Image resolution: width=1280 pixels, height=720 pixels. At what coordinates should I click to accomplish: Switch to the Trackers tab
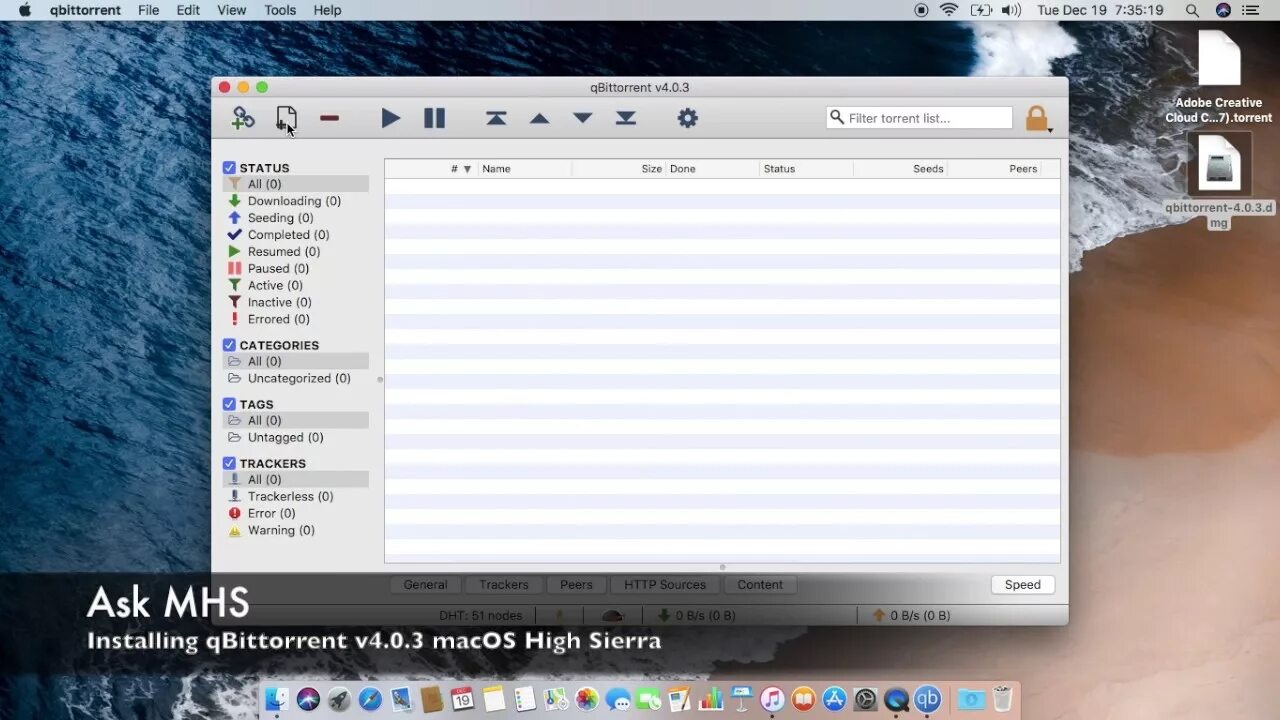tap(504, 585)
